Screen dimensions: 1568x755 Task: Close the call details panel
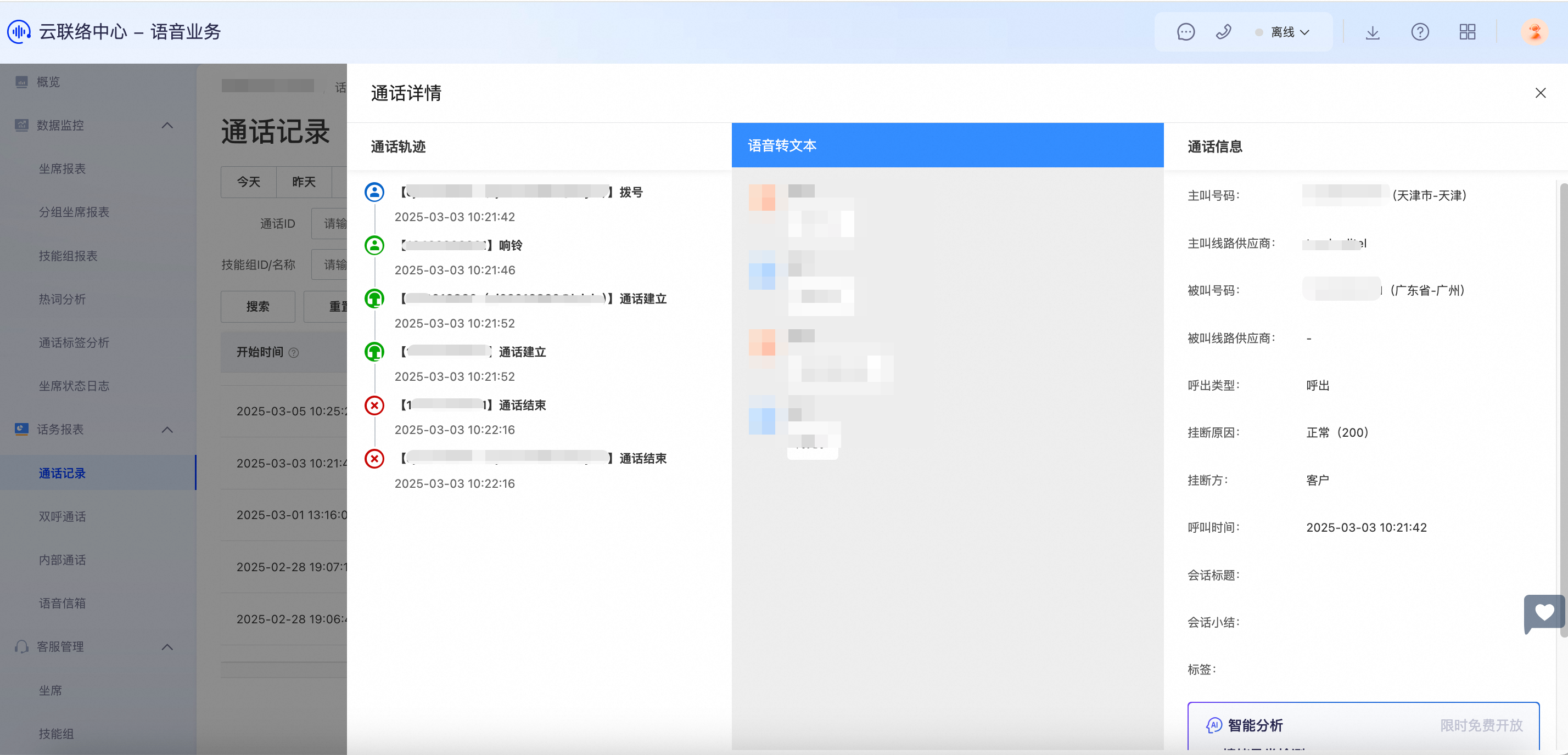(x=1541, y=93)
